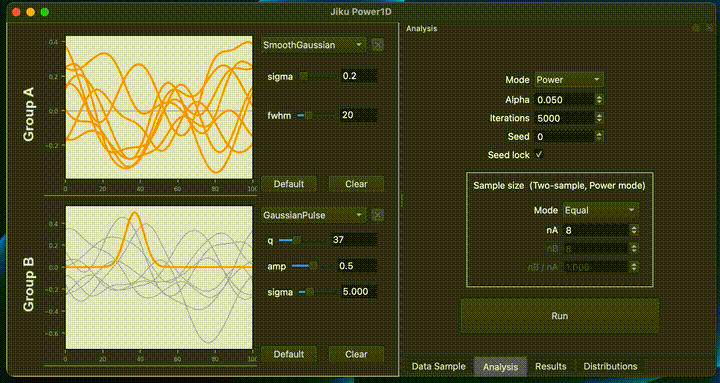Click the Group A signal plot
Image resolution: width=720 pixels, height=383 pixels.
[159, 107]
